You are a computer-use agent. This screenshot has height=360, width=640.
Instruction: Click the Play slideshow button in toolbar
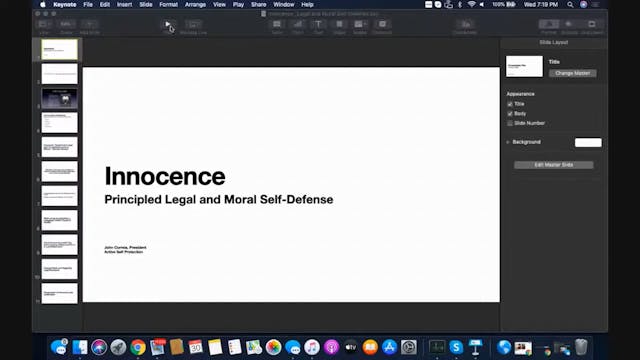168,25
